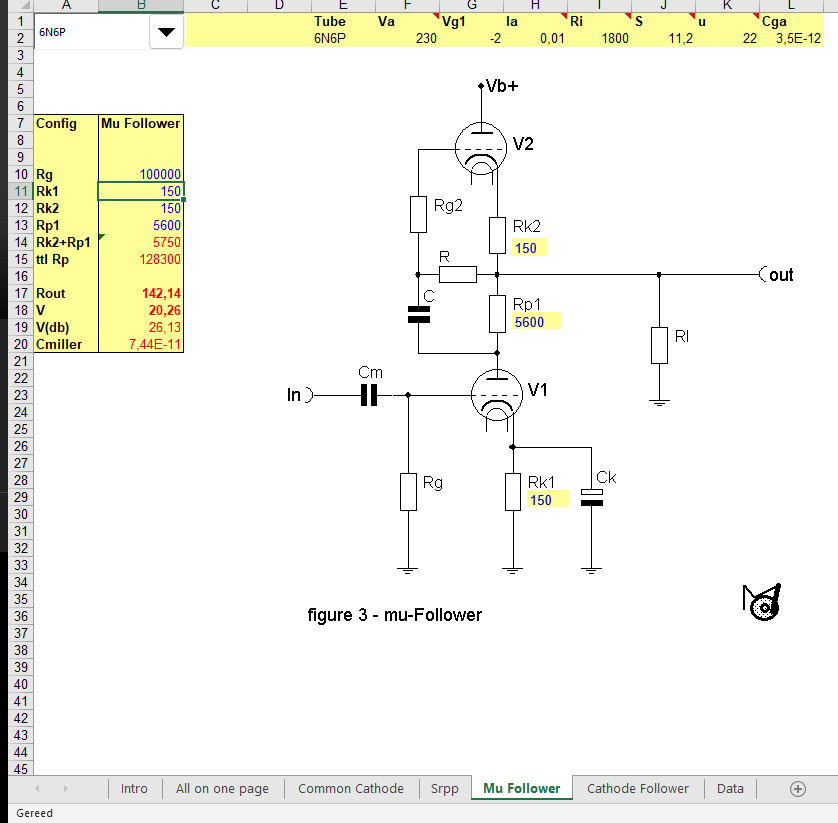Switch to the Common Cathode sheet tab
Viewport: 838px width, 823px height.
tap(351, 788)
